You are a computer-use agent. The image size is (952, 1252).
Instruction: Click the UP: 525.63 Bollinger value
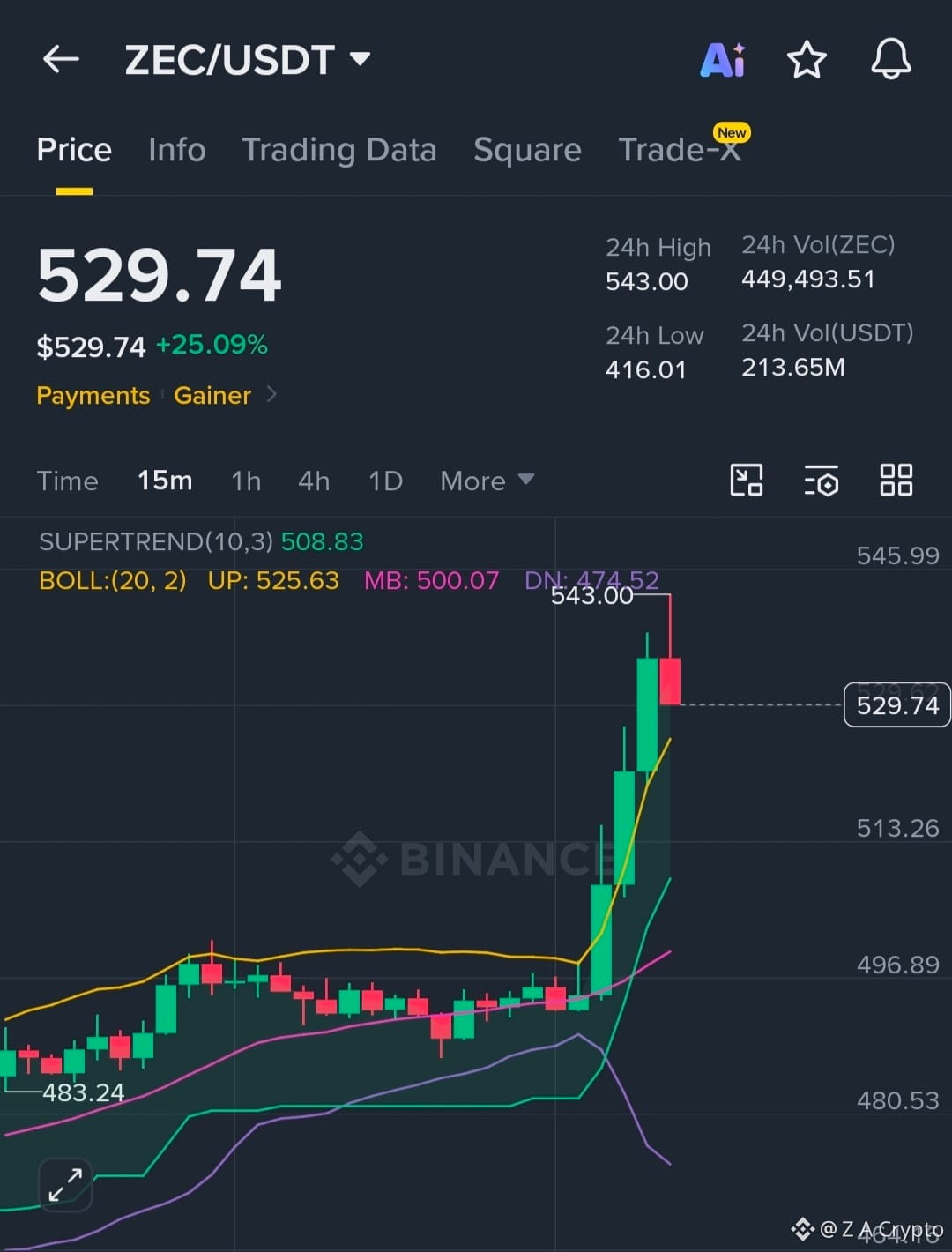(x=273, y=580)
